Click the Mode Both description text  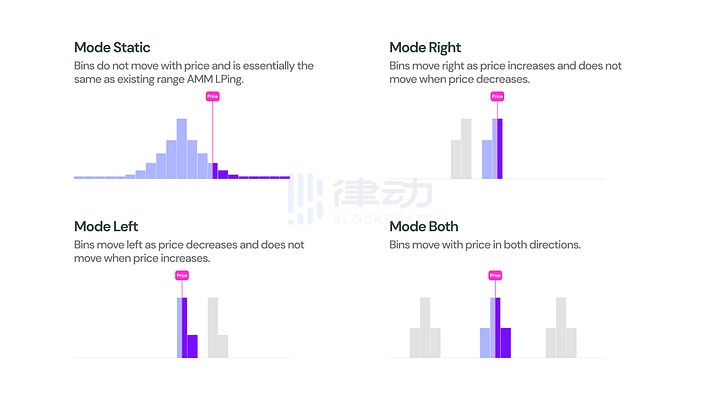[x=485, y=245]
